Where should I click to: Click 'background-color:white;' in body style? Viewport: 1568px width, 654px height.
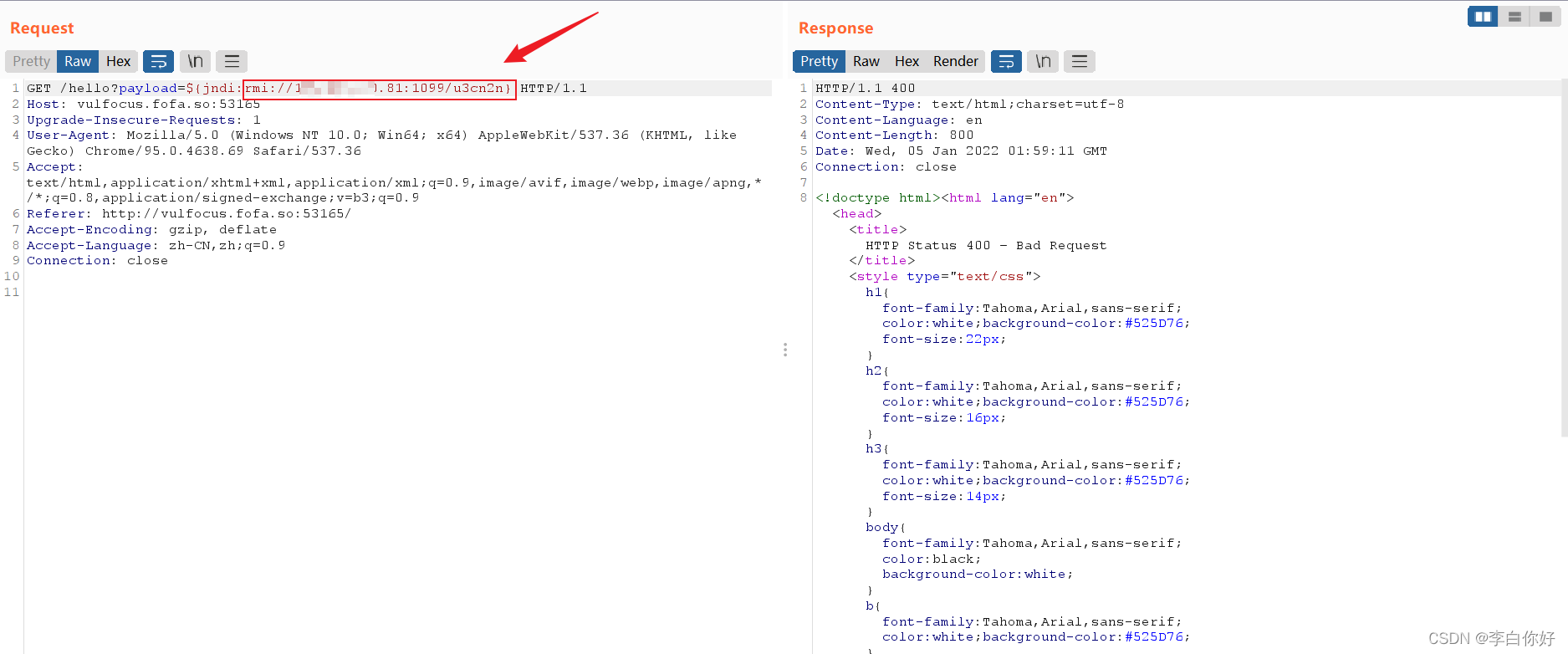(x=978, y=574)
